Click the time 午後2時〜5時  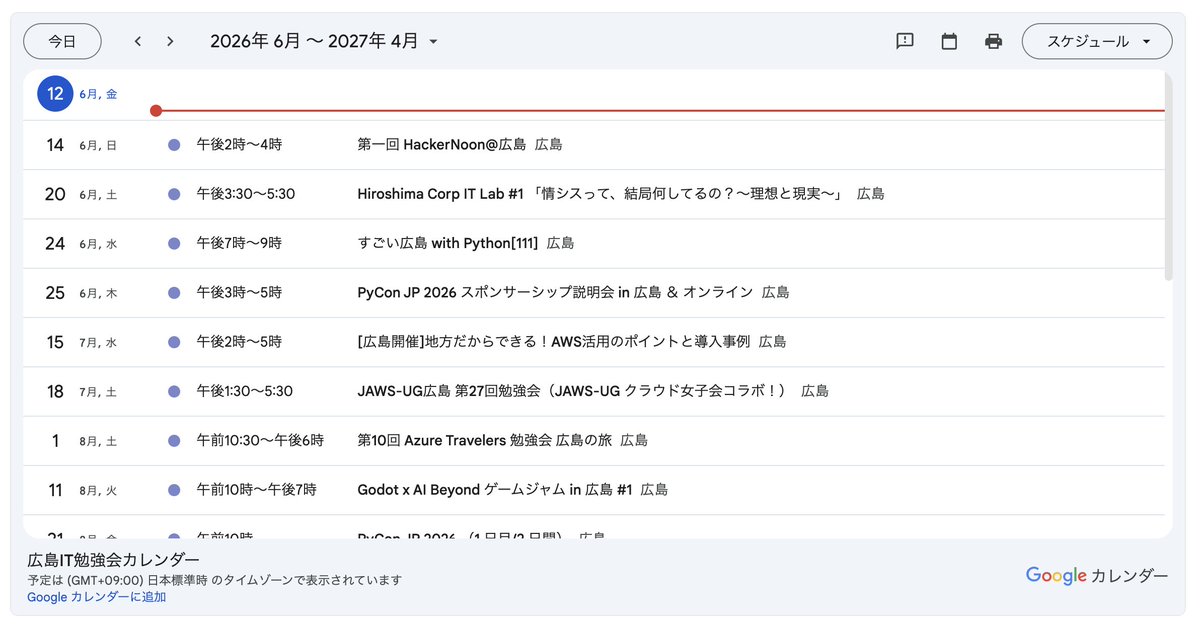(x=239, y=341)
